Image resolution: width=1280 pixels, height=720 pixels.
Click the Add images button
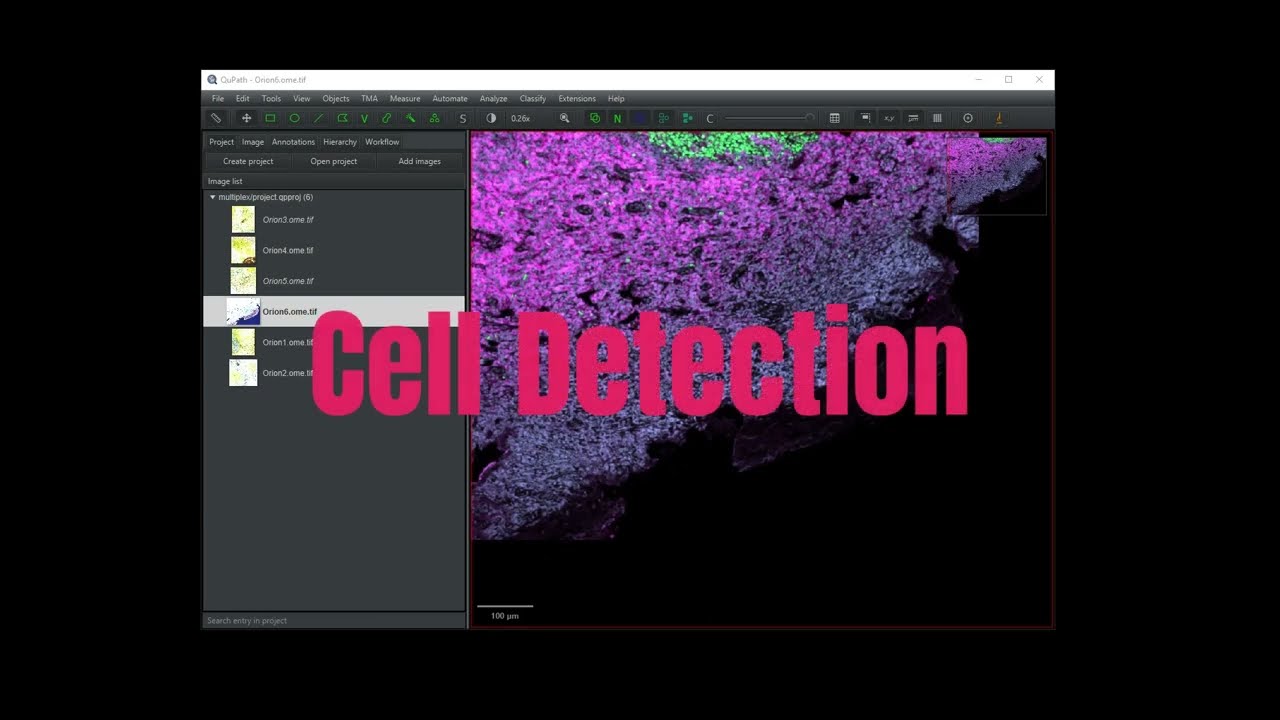(x=419, y=161)
